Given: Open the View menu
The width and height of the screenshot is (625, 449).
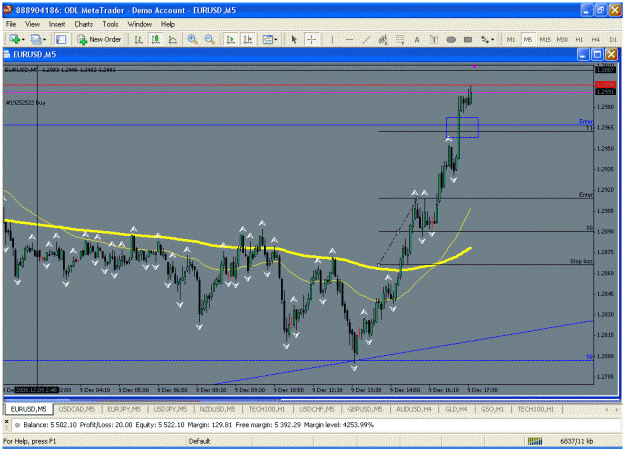Looking at the screenshot, I should point(32,24).
